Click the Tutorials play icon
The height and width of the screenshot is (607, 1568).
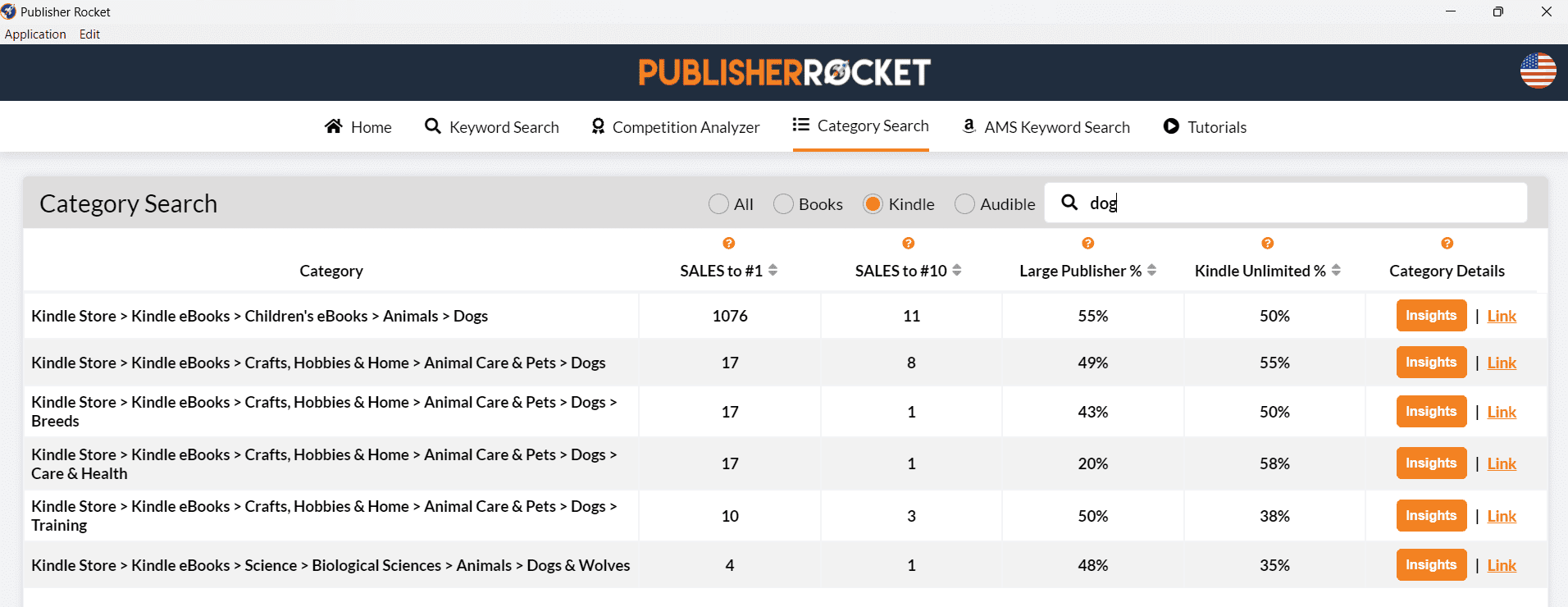point(1171,126)
